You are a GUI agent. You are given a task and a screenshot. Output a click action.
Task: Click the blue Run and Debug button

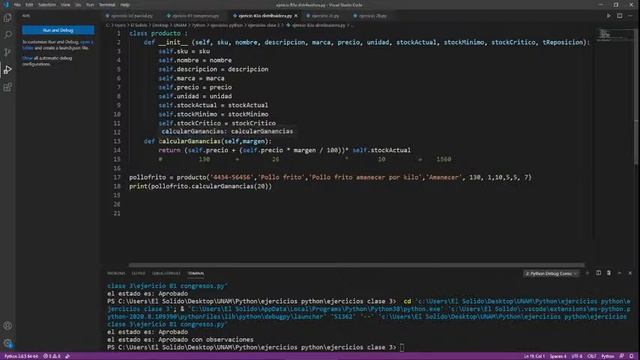[x=58, y=30]
